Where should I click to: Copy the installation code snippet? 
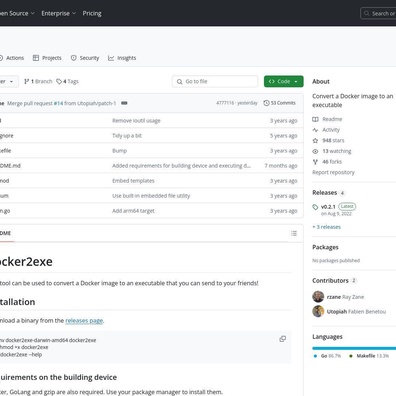[x=282, y=339]
